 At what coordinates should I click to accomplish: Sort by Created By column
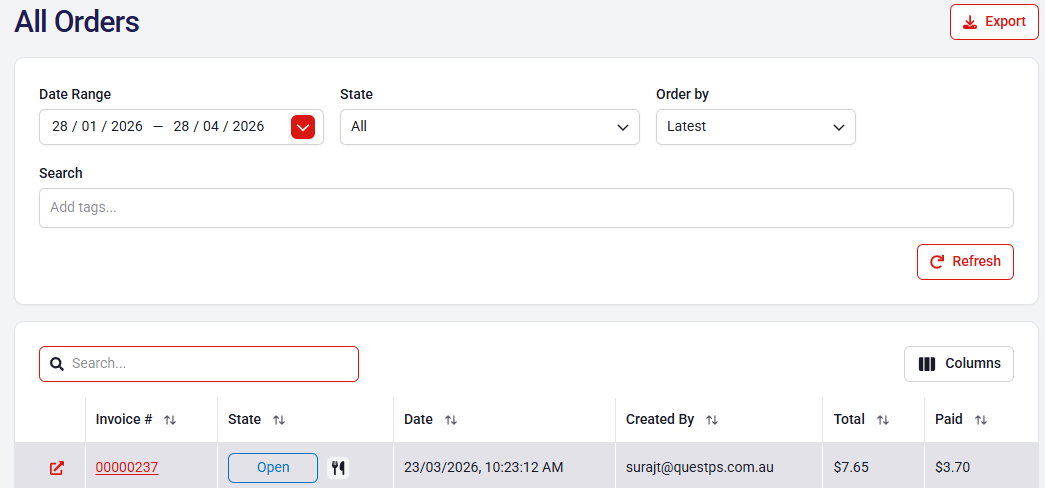pos(712,420)
